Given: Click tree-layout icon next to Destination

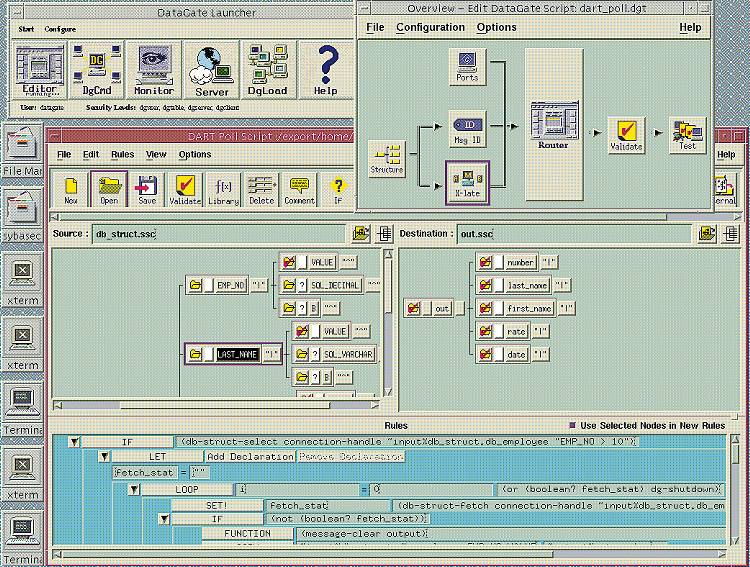Looking at the screenshot, I should 730,233.
